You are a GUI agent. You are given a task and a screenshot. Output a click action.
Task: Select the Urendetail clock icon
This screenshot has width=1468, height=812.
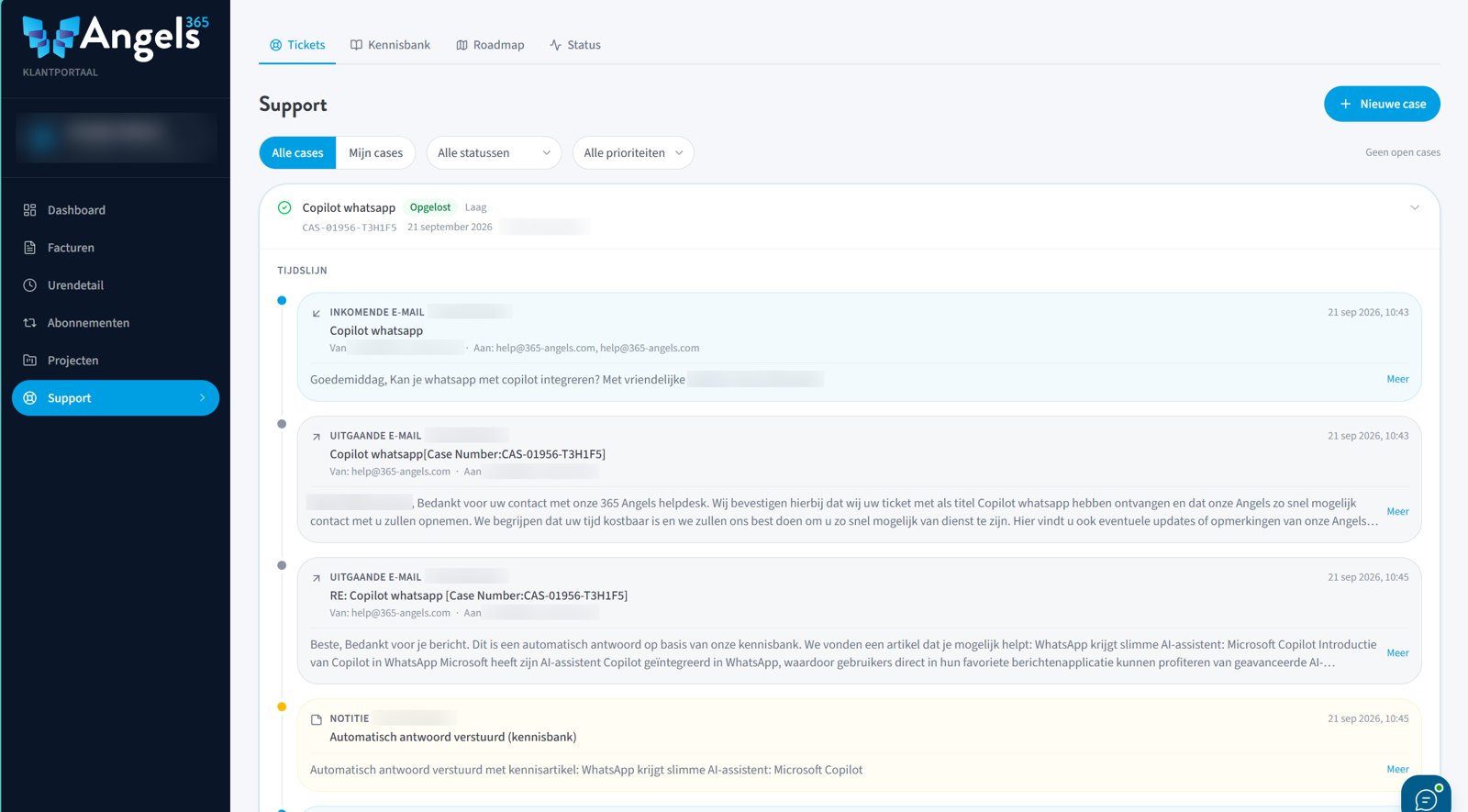[29, 285]
